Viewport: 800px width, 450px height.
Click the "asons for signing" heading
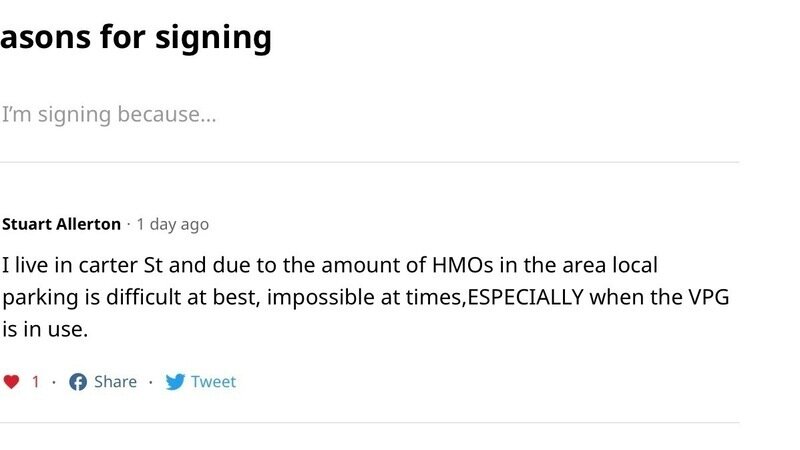point(135,37)
